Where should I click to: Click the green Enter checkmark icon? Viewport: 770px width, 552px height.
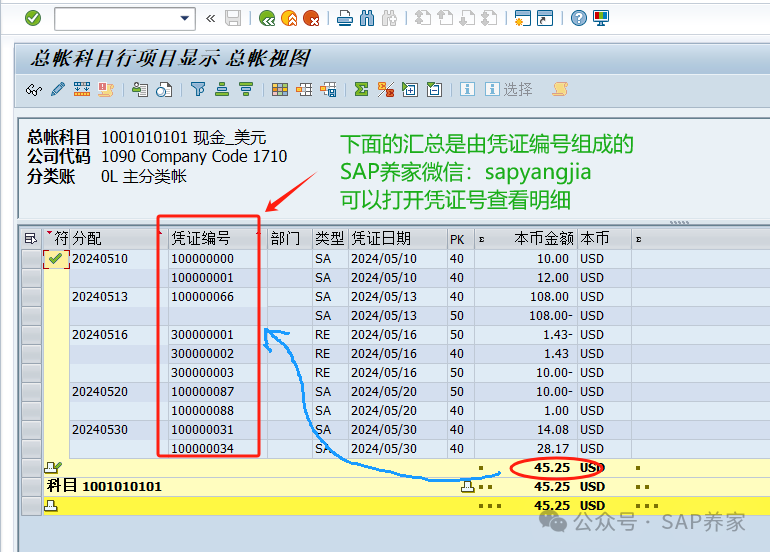33,19
